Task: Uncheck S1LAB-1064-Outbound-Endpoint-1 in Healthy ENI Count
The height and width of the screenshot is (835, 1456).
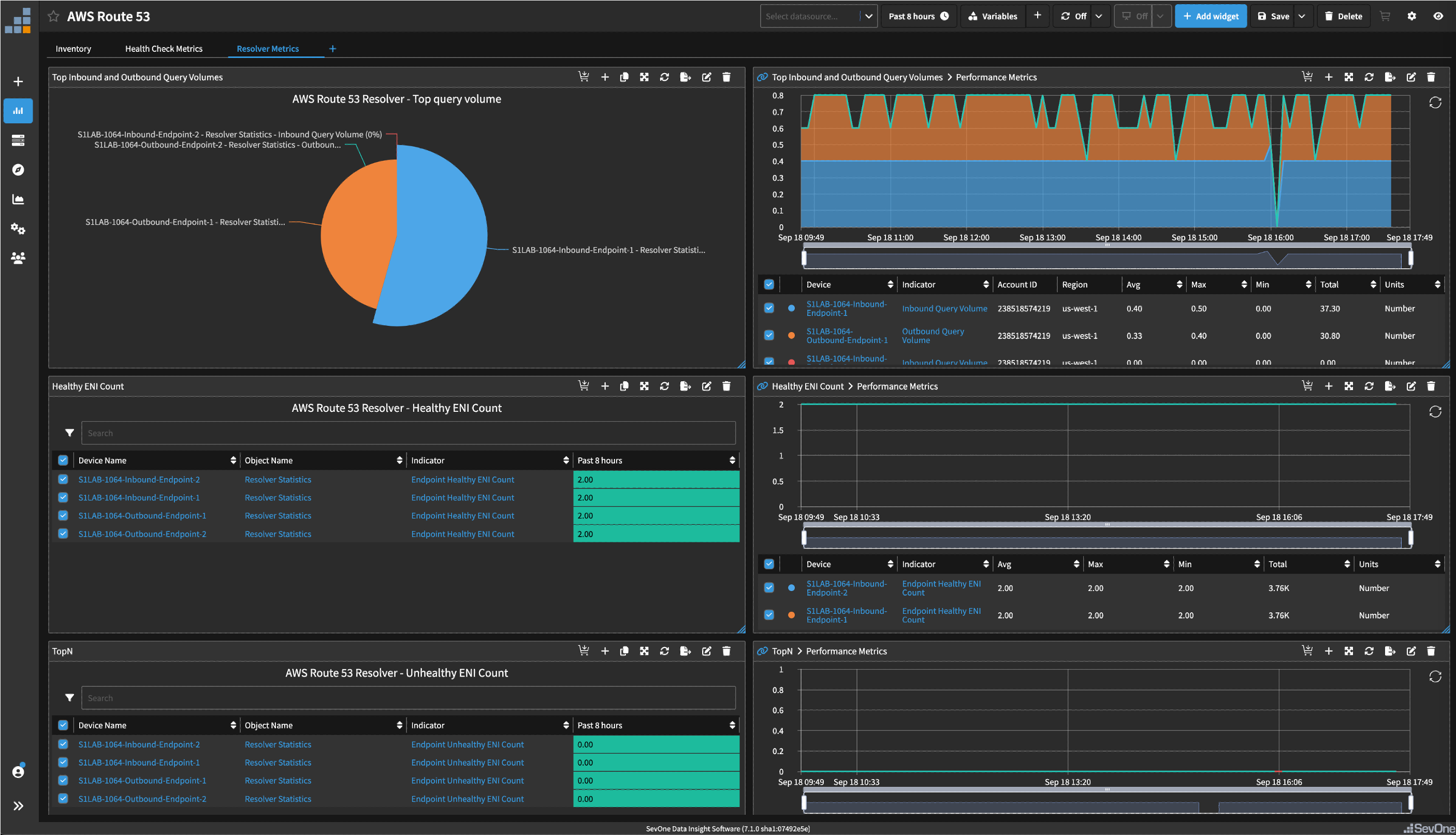Action: pos(63,515)
